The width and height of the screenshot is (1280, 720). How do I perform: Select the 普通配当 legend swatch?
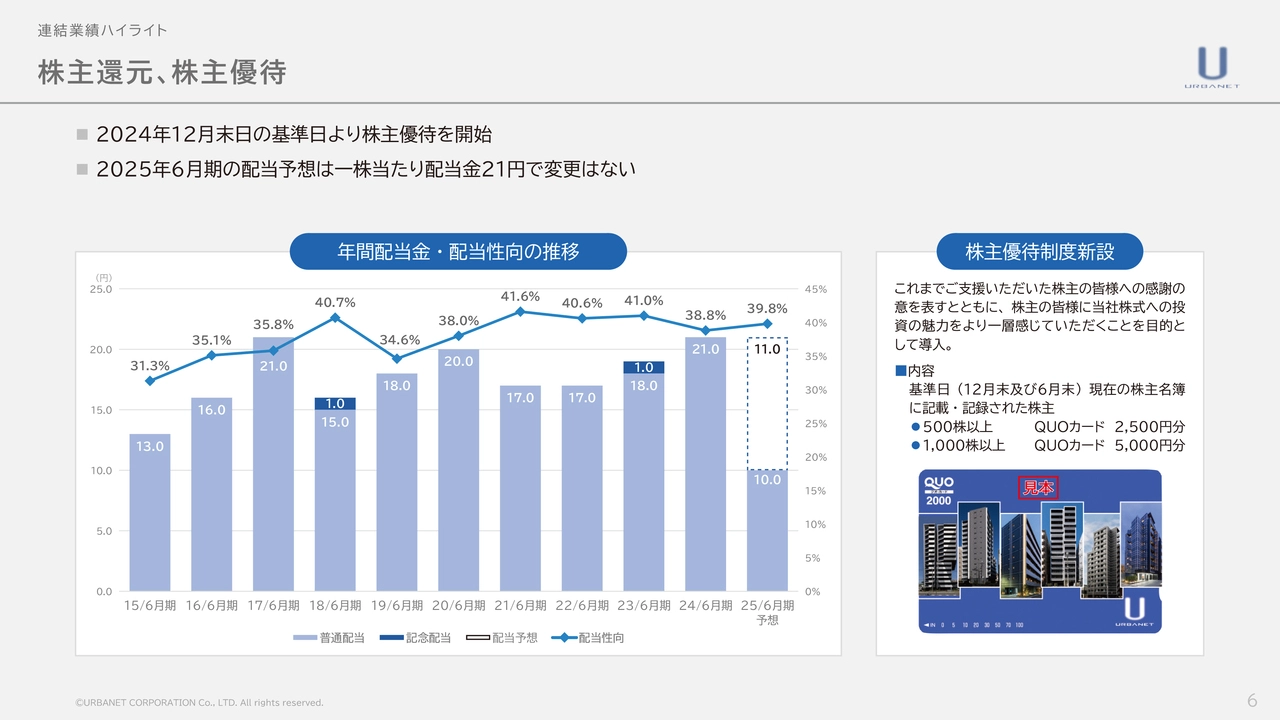pyautogui.click(x=304, y=637)
